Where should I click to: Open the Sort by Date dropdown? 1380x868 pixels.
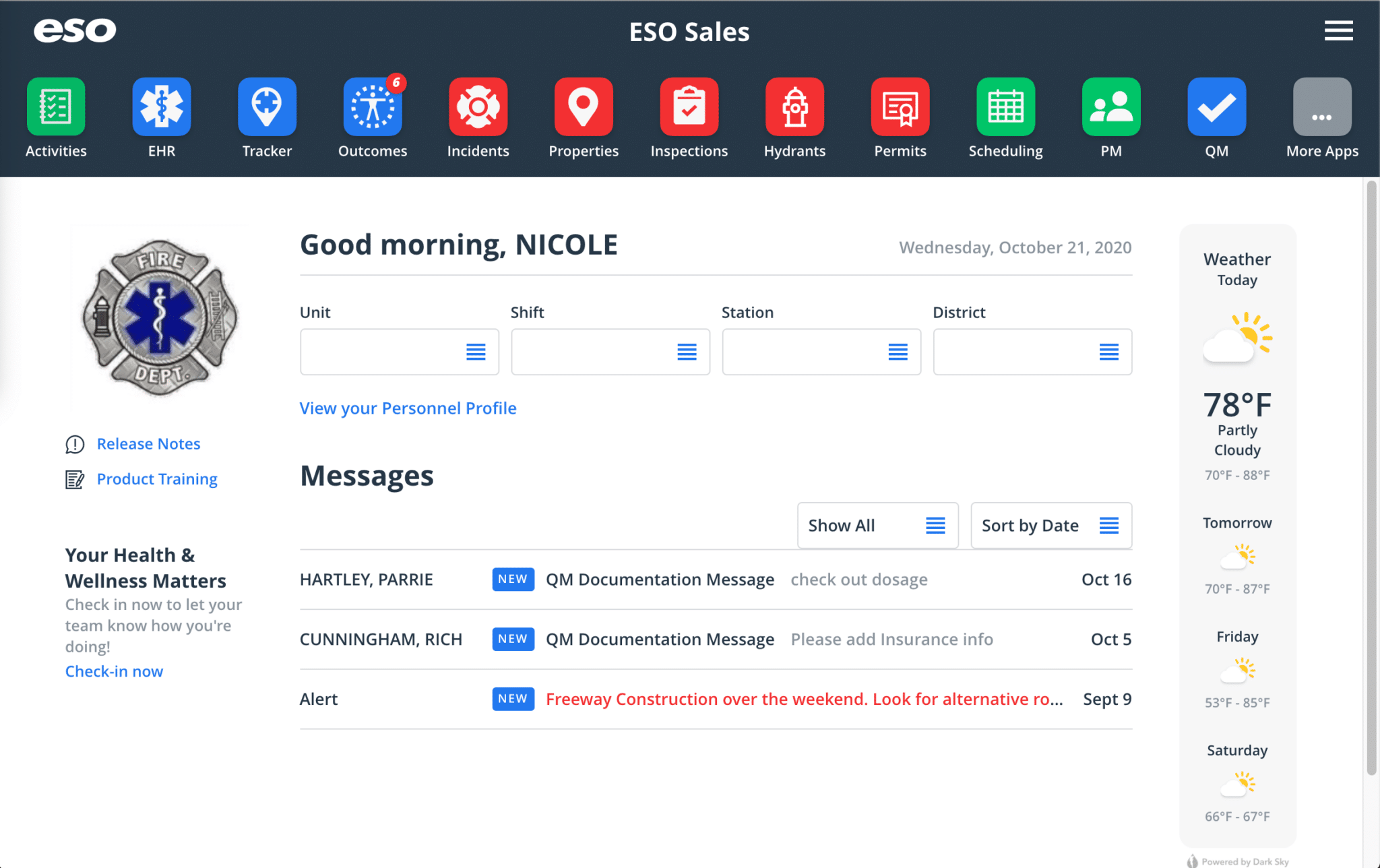click(x=1051, y=526)
